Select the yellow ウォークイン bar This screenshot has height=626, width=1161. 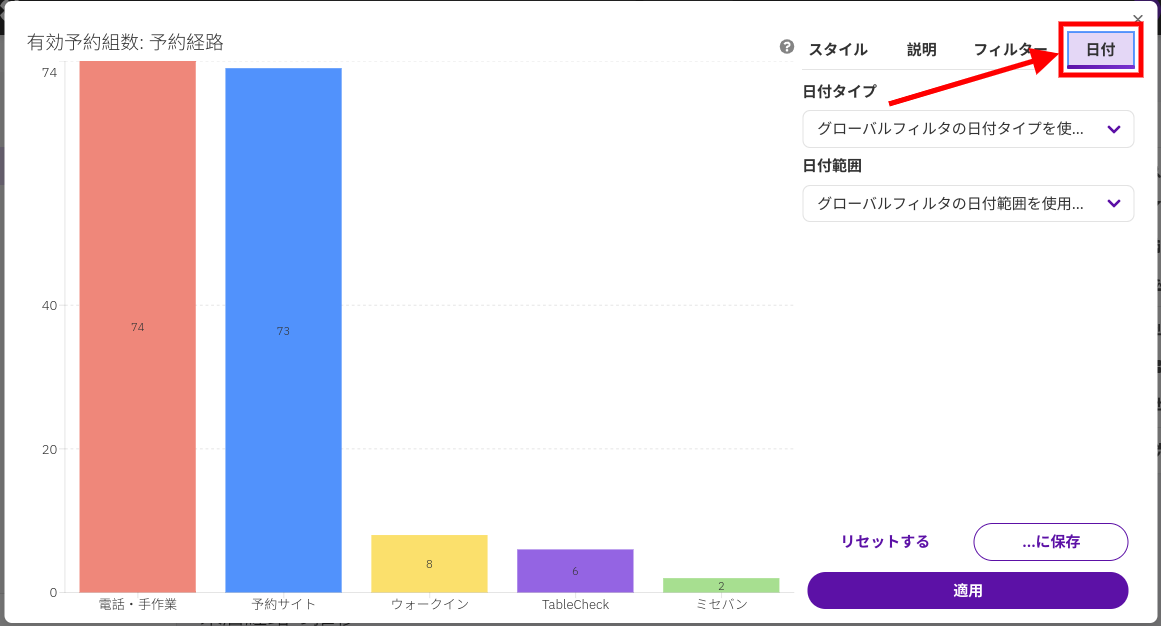tap(429, 563)
